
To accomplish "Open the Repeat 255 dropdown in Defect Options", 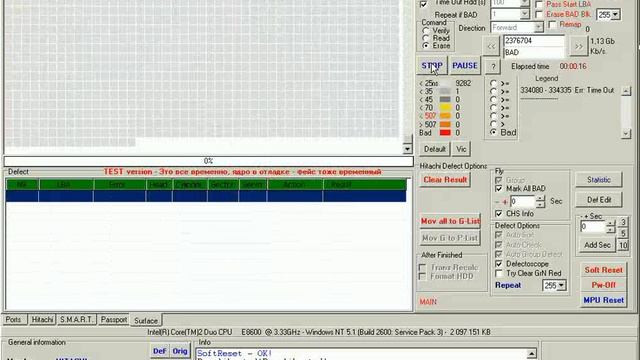I will 562,285.
